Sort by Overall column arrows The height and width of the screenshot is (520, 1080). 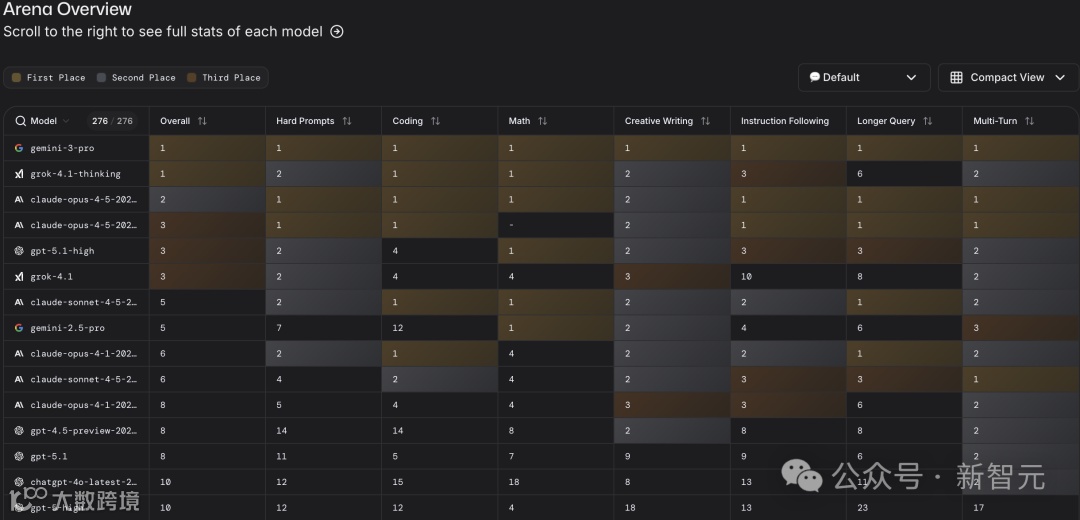tap(202, 121)
